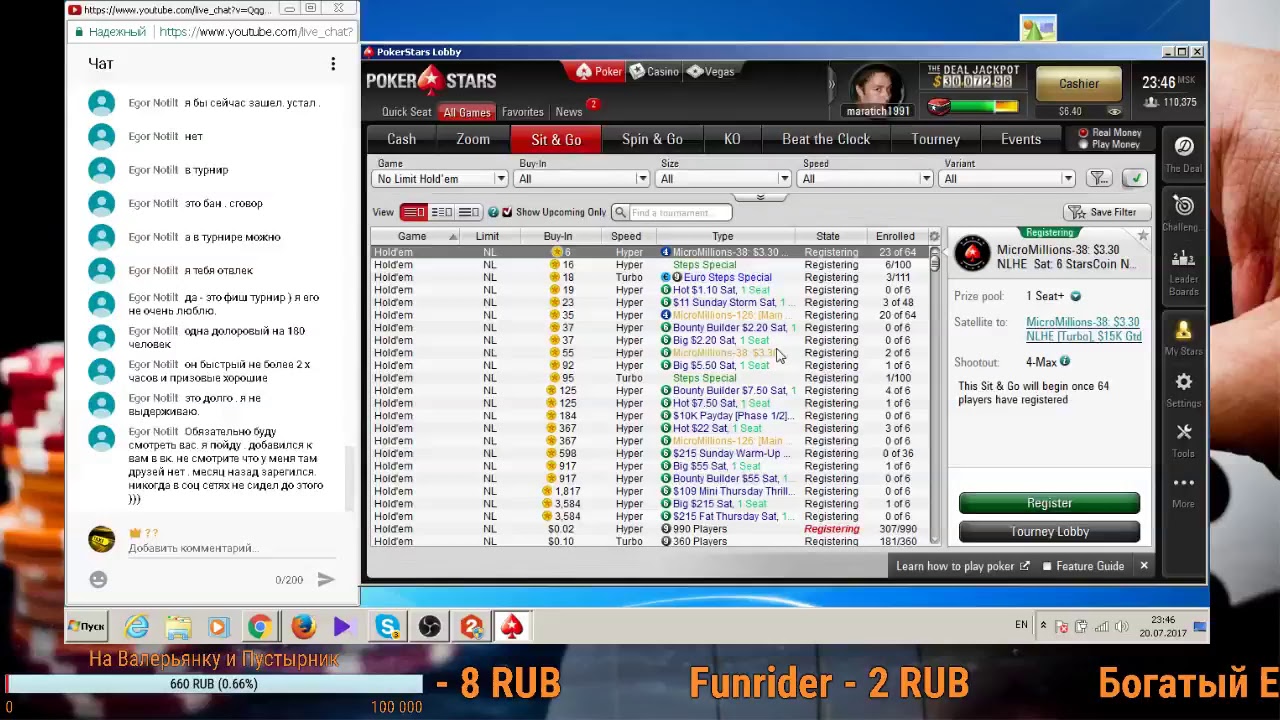The width and height of the screenshot is (1280, 720).
Task: Open the Events tab
Action: tap(1021, 139)
